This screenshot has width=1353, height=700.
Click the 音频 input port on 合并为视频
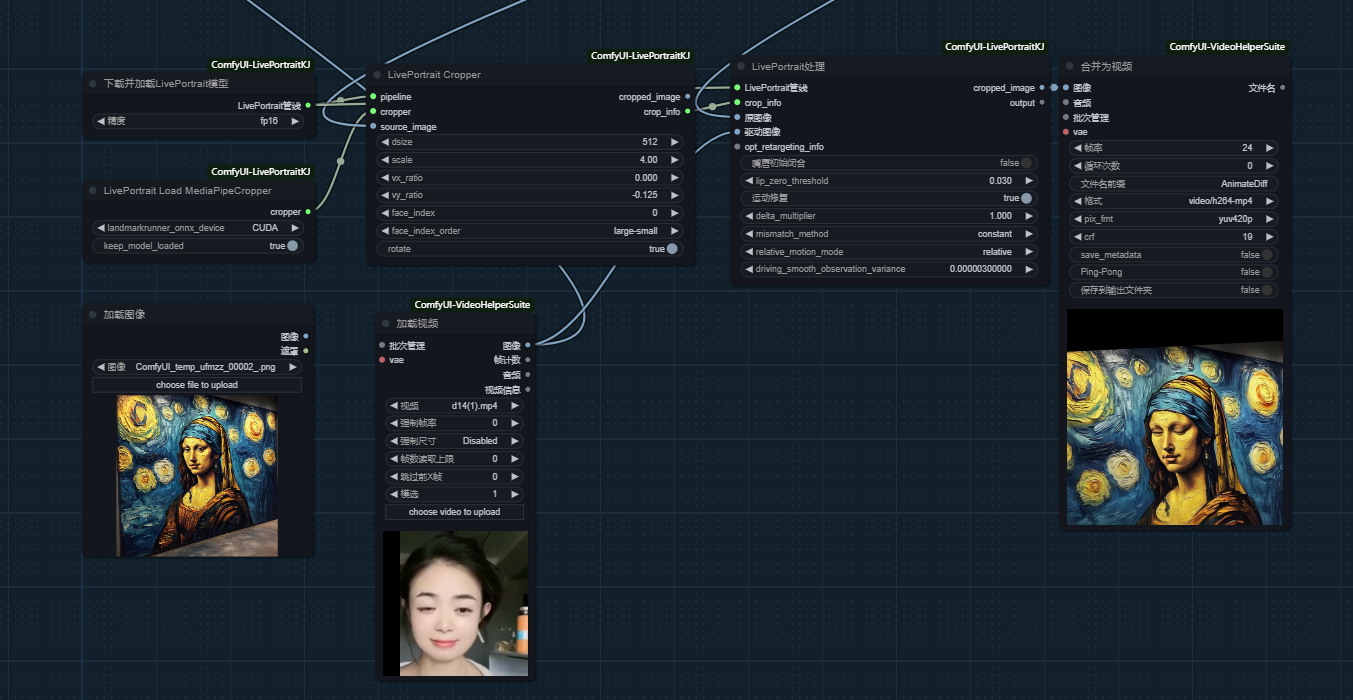click(x=1066, y=102)
